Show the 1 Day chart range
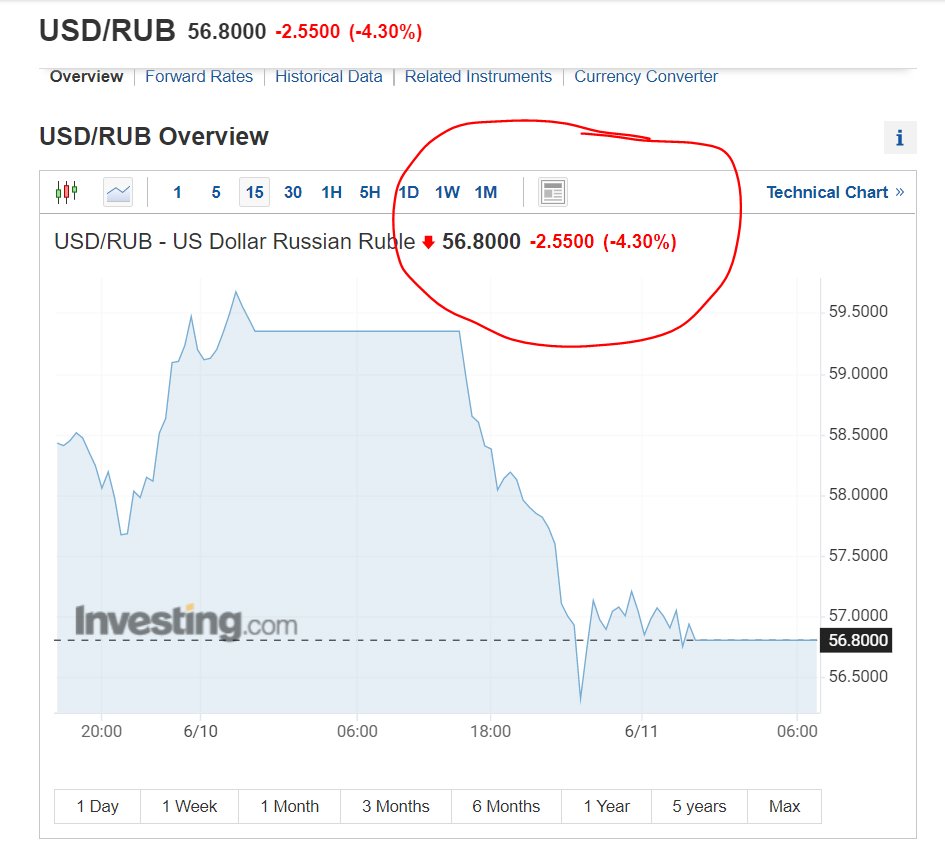The image size is (945, 848). click(98, 806)
